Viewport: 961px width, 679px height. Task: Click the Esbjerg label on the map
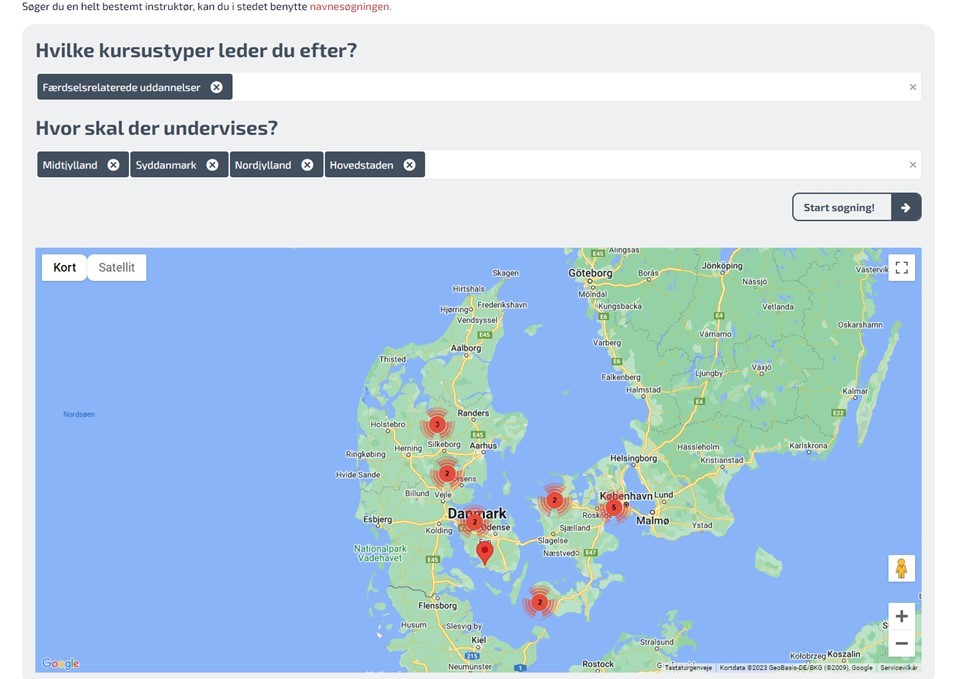(x=378, y=519)
